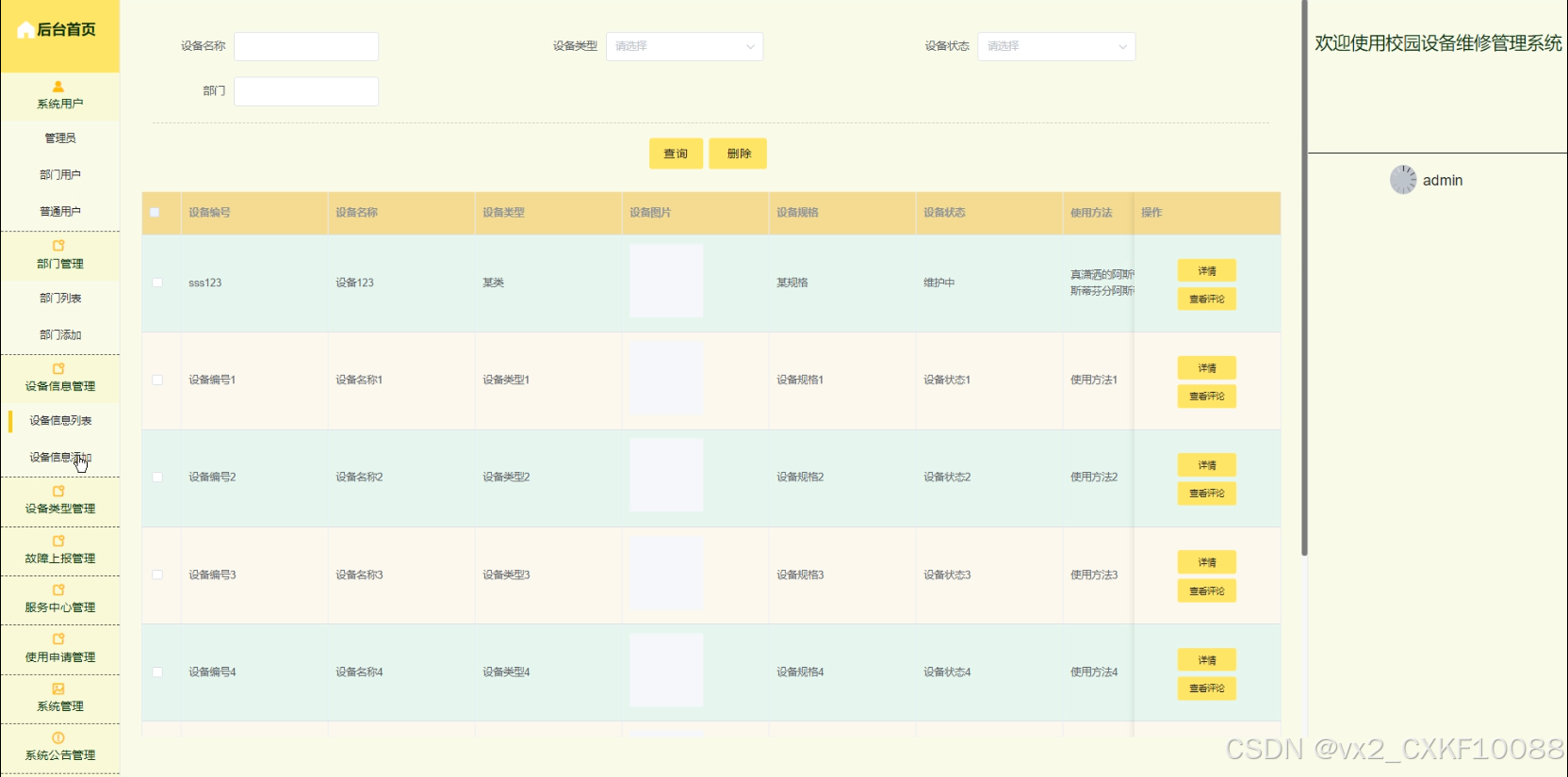
Task: Click the 查询 search button
Action: click(x=676, y=154)
